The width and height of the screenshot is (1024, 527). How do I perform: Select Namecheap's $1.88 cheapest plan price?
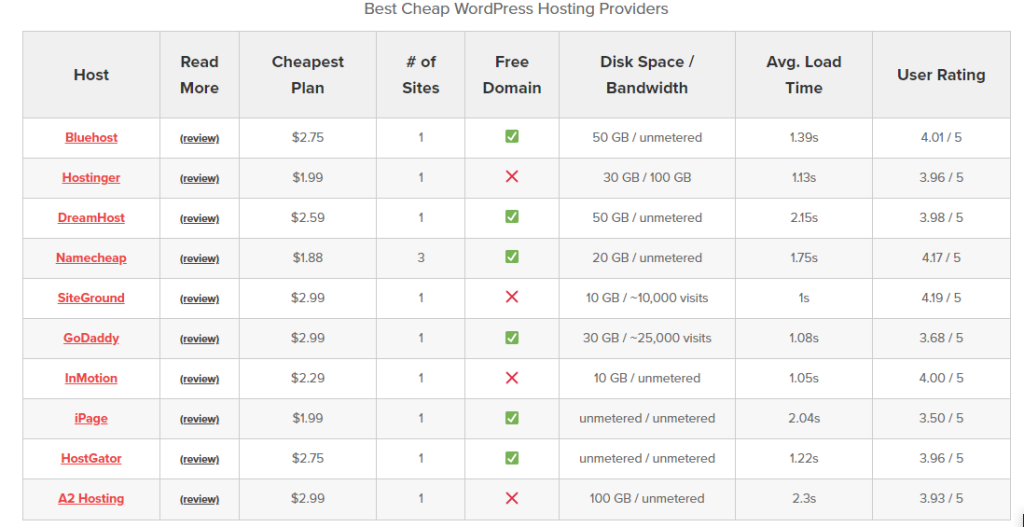(x=308, y=258)
